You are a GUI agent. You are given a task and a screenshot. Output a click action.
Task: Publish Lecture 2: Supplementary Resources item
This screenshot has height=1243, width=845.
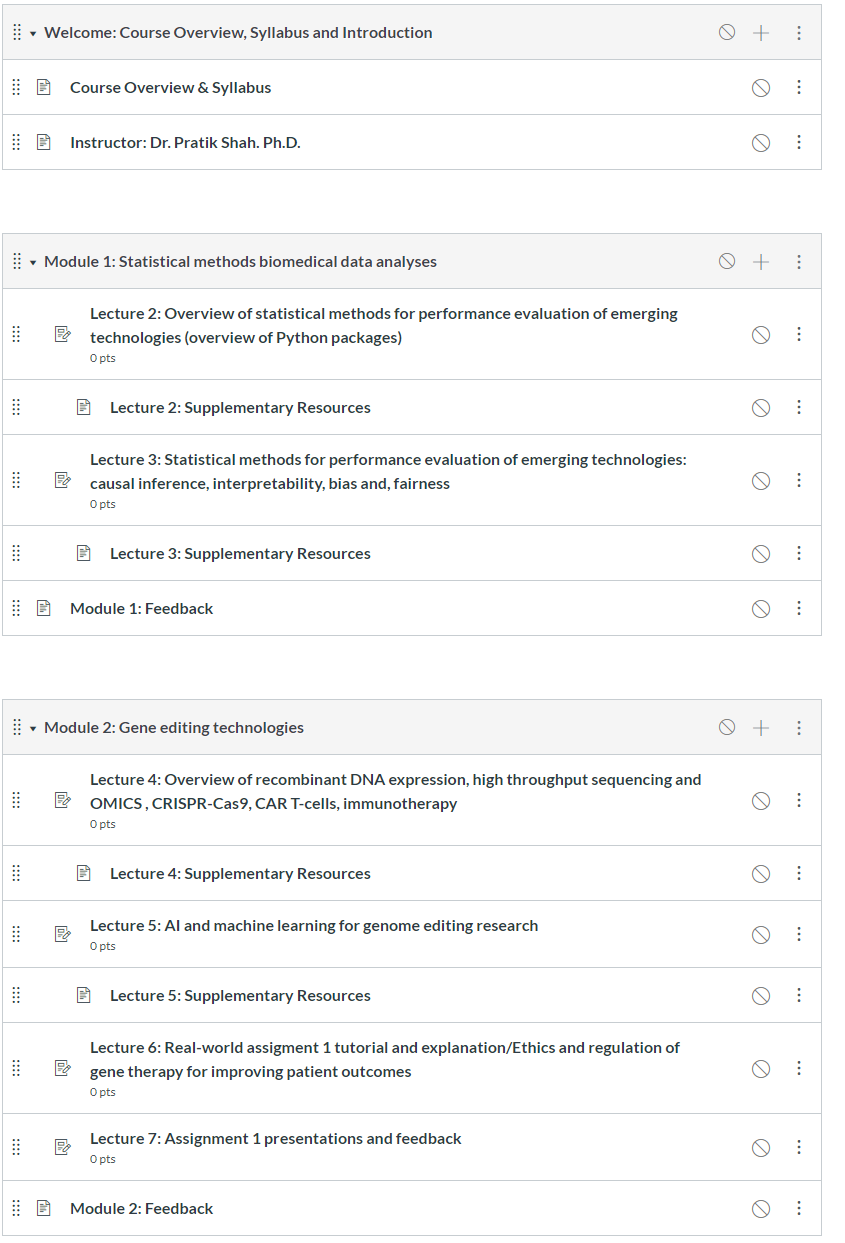[761, 407]
